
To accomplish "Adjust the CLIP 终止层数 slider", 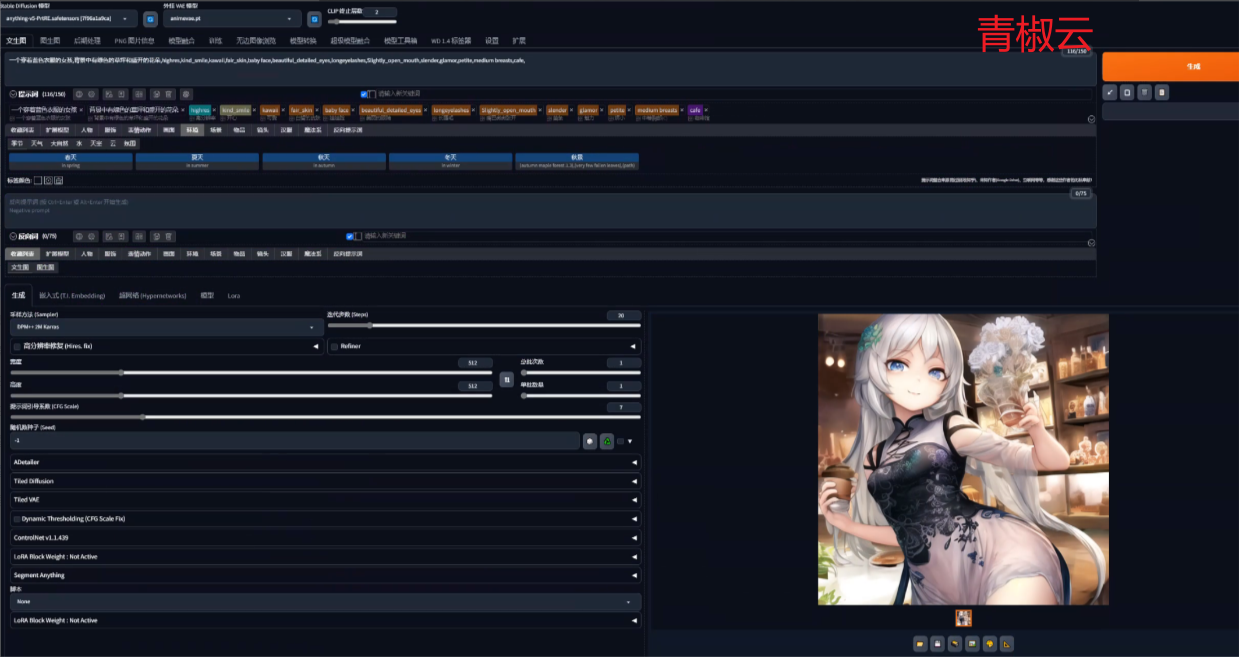I will click(362, 21).
